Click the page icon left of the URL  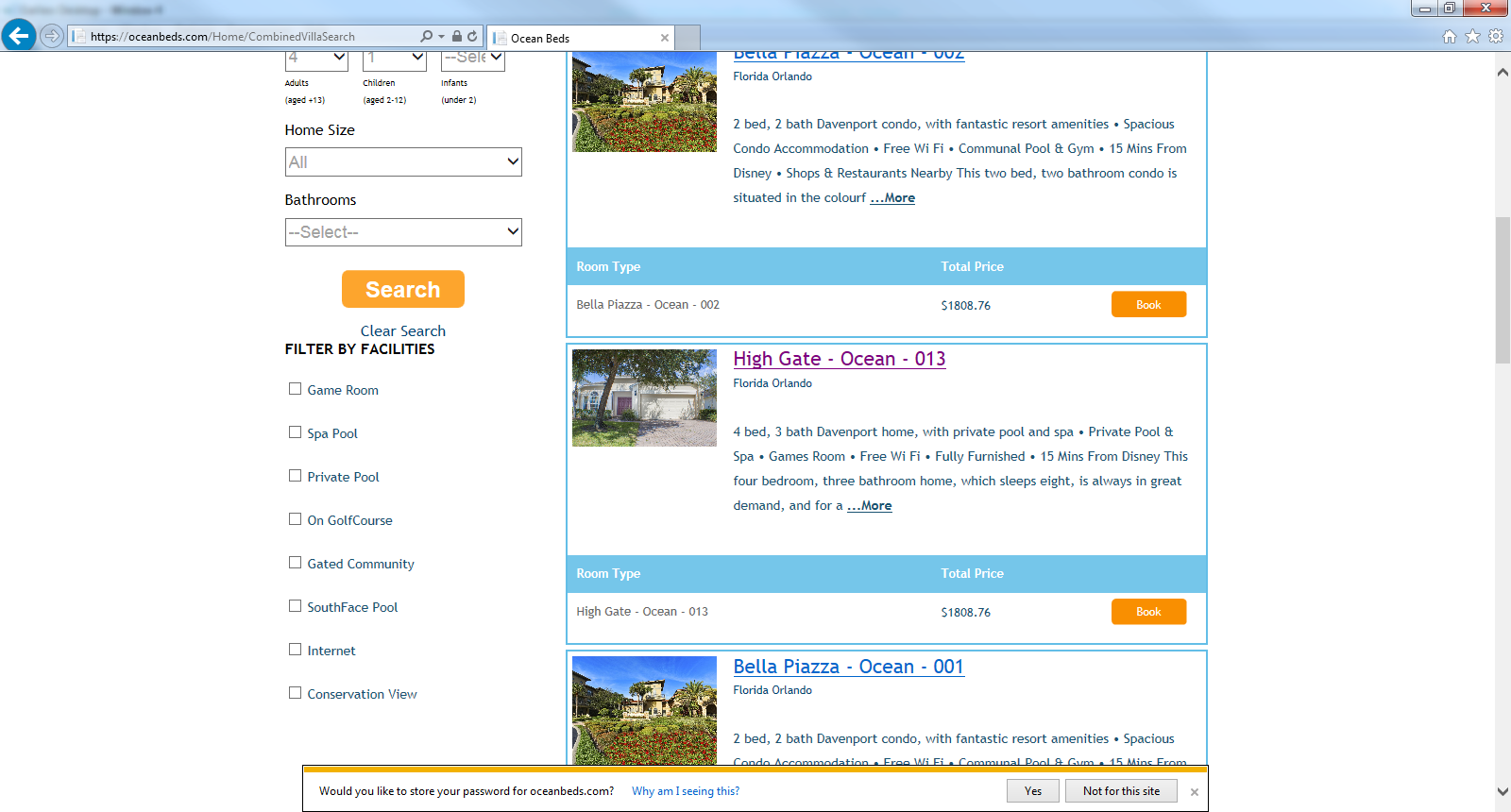pyautogui.click(x=78, y=37)
